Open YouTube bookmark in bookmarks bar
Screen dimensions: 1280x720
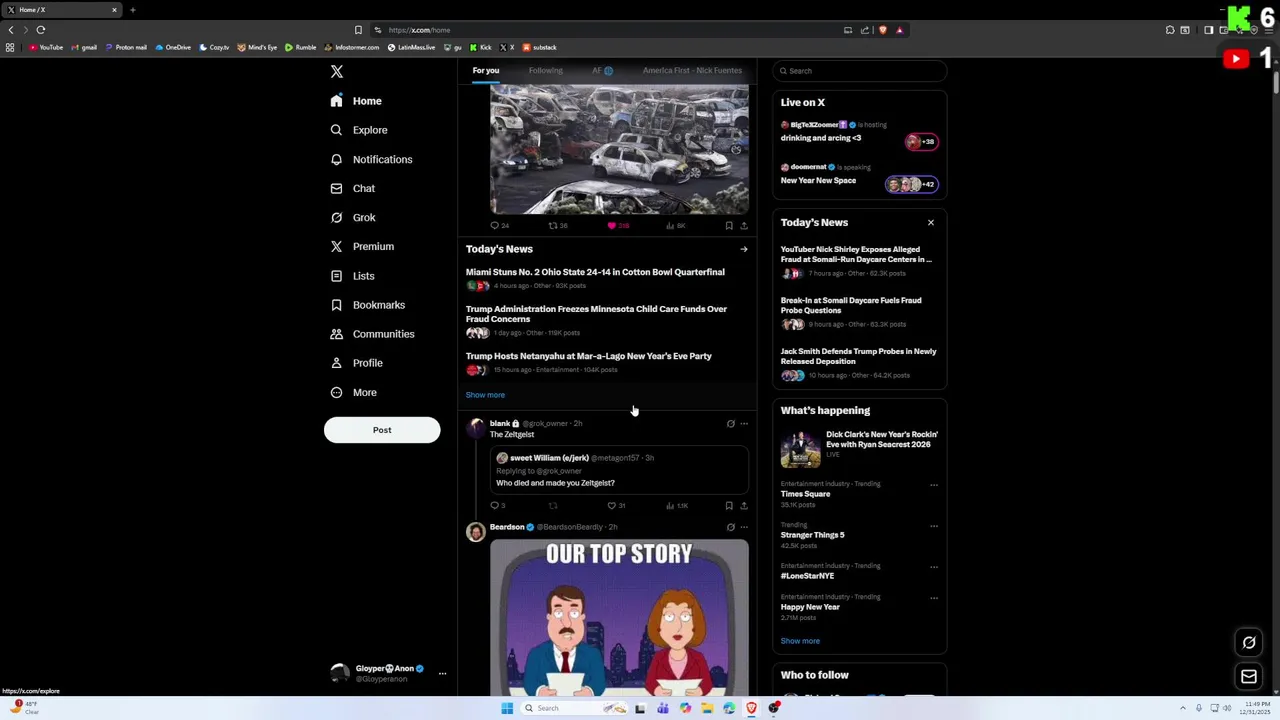(x=46, y=47)
